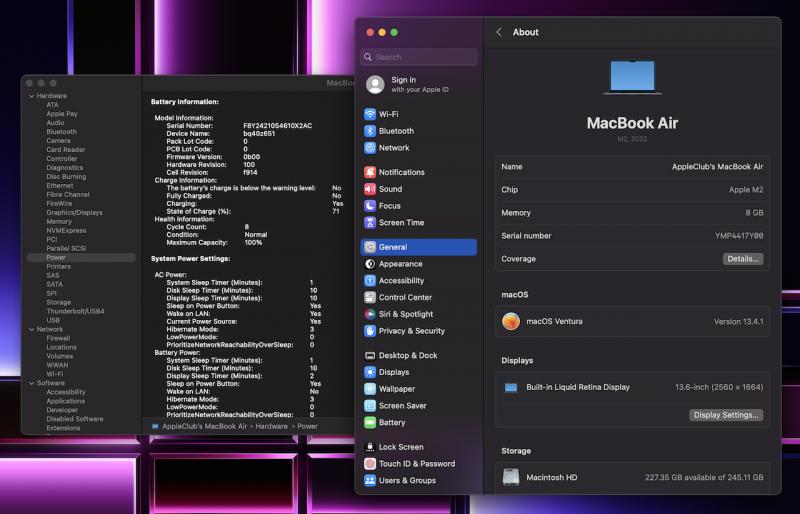The width and height of the screenshot is (800, 514).
Task: Open Bluetooth icon in System Settings sidebar
Action: pyautogui.click(x=370, y=131)
